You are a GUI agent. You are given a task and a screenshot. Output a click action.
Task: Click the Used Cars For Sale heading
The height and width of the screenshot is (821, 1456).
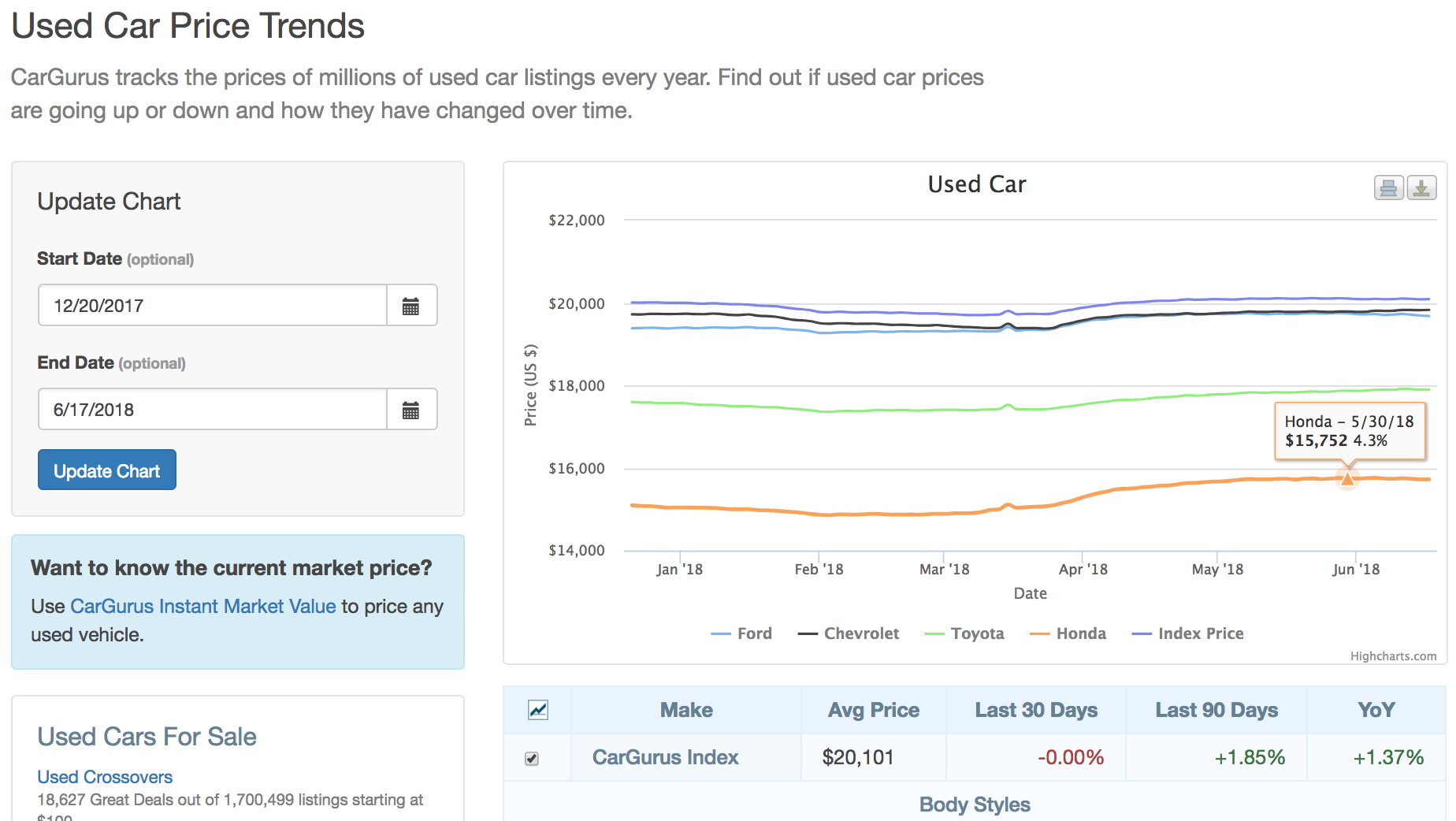click(x=147, y=737)
